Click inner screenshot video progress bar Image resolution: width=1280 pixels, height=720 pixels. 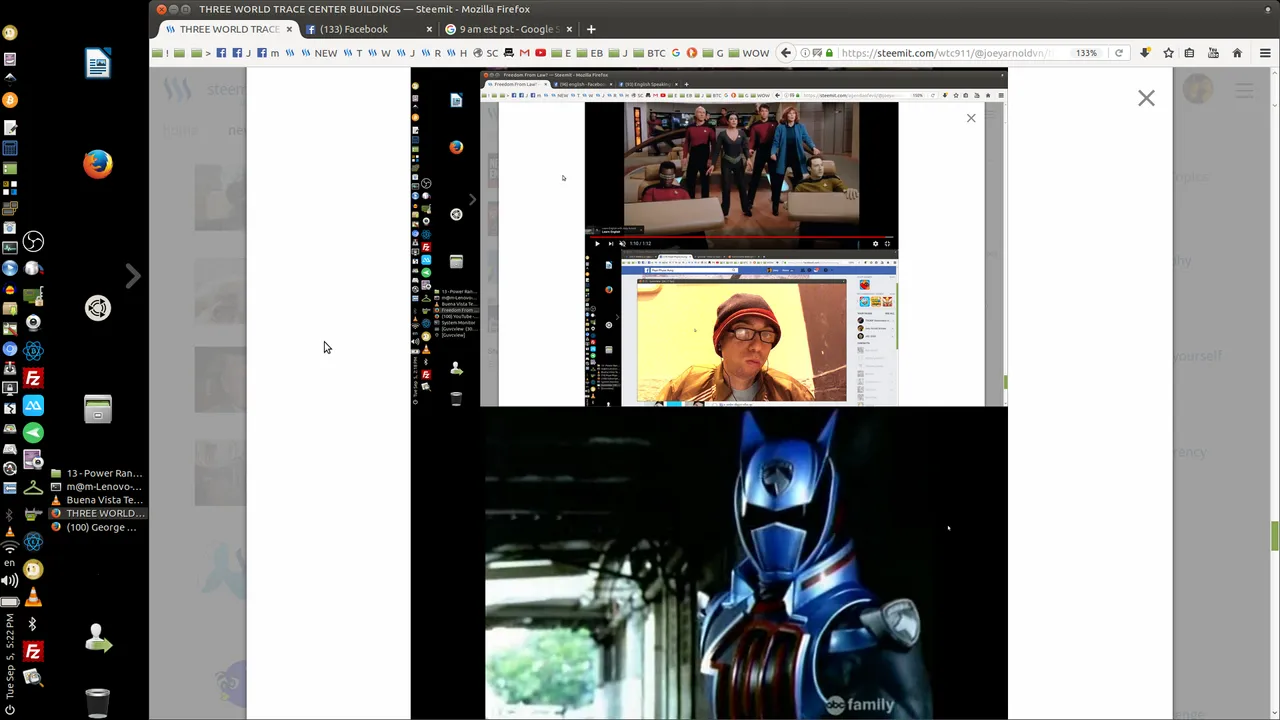pyautogui.click(x=741, y=237)
